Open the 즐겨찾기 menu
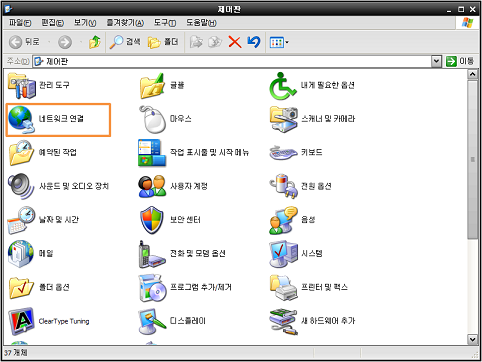 coord(125,23)
